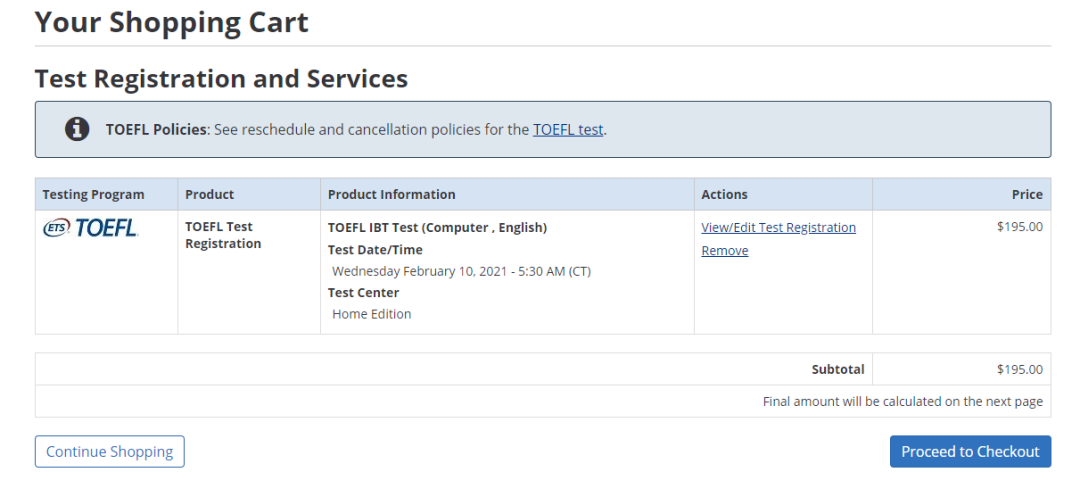Click the Product column header
The width and height of the screenshot is (1080, 497).
pos(209,194)
